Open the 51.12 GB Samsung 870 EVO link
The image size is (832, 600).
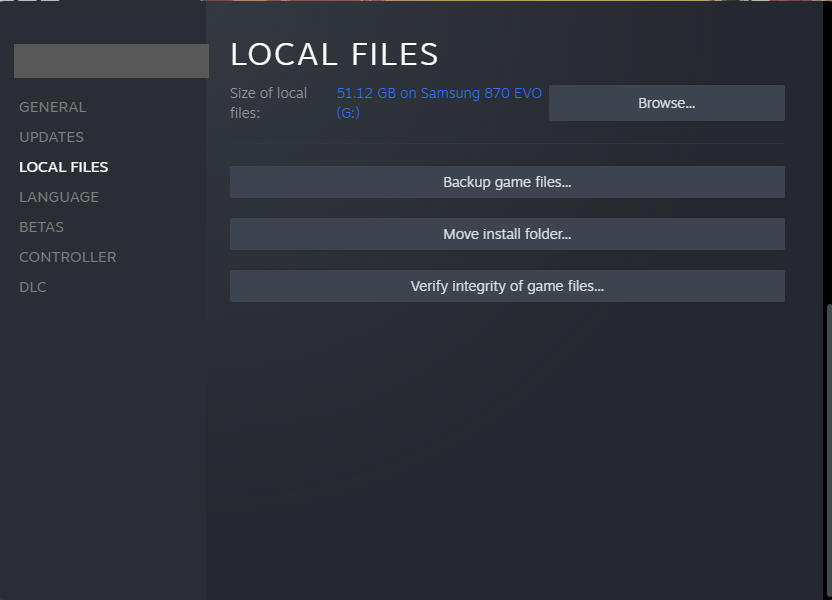439,103
